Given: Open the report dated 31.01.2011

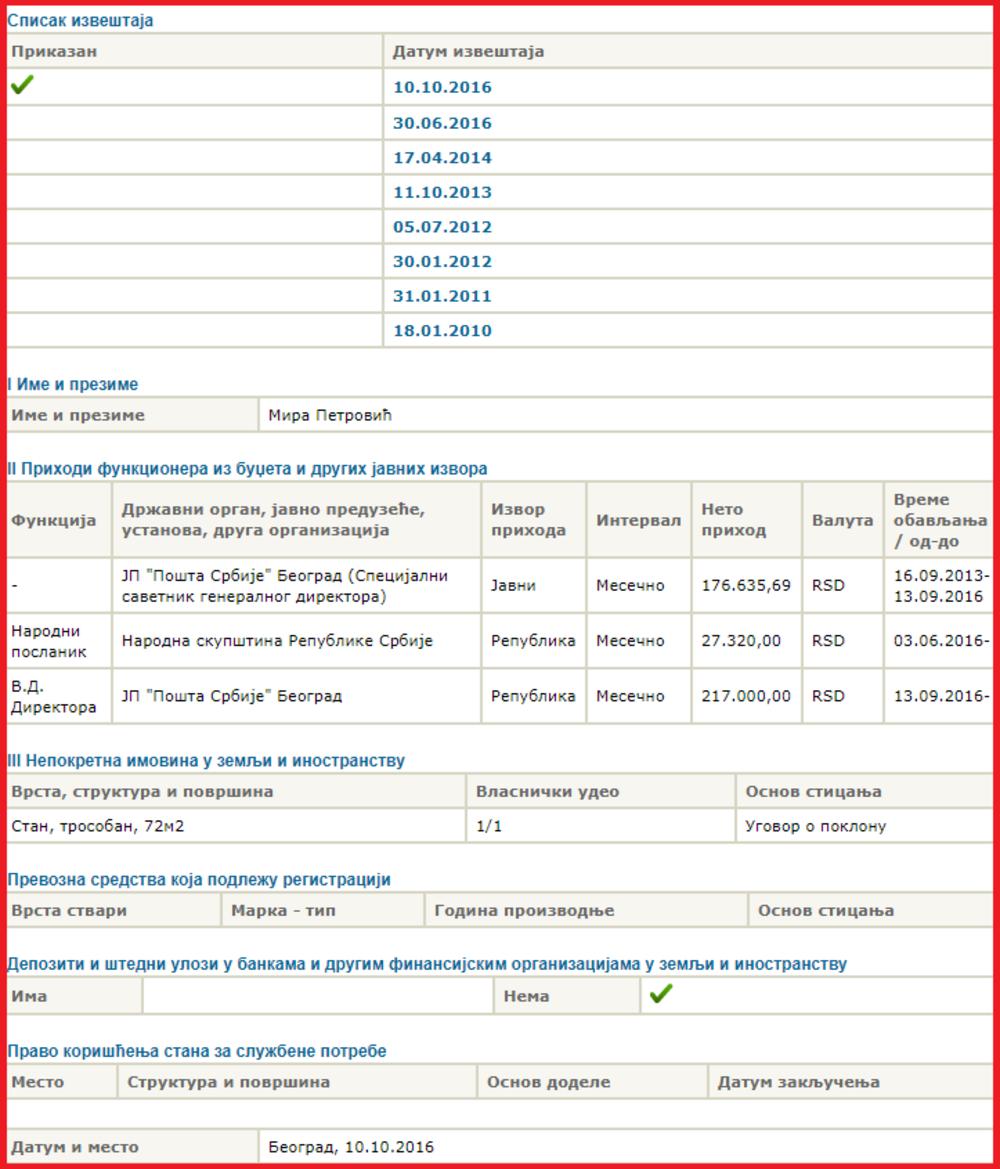Looking at the screenshot, I should [x=442, y=296].
